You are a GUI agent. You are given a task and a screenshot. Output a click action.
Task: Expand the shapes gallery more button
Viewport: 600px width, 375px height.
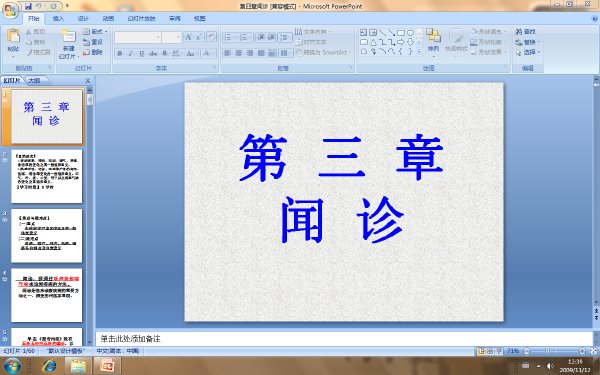tap(419, 51)
